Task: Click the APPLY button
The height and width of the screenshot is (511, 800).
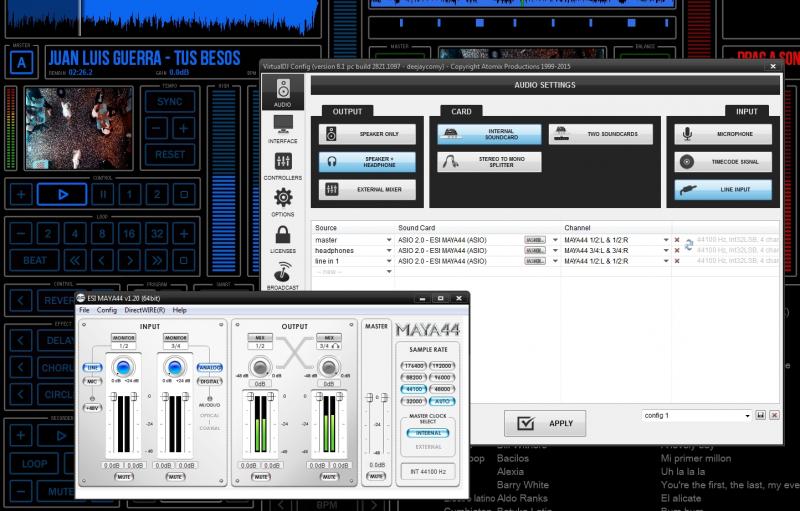Action: tap(545, 423)
